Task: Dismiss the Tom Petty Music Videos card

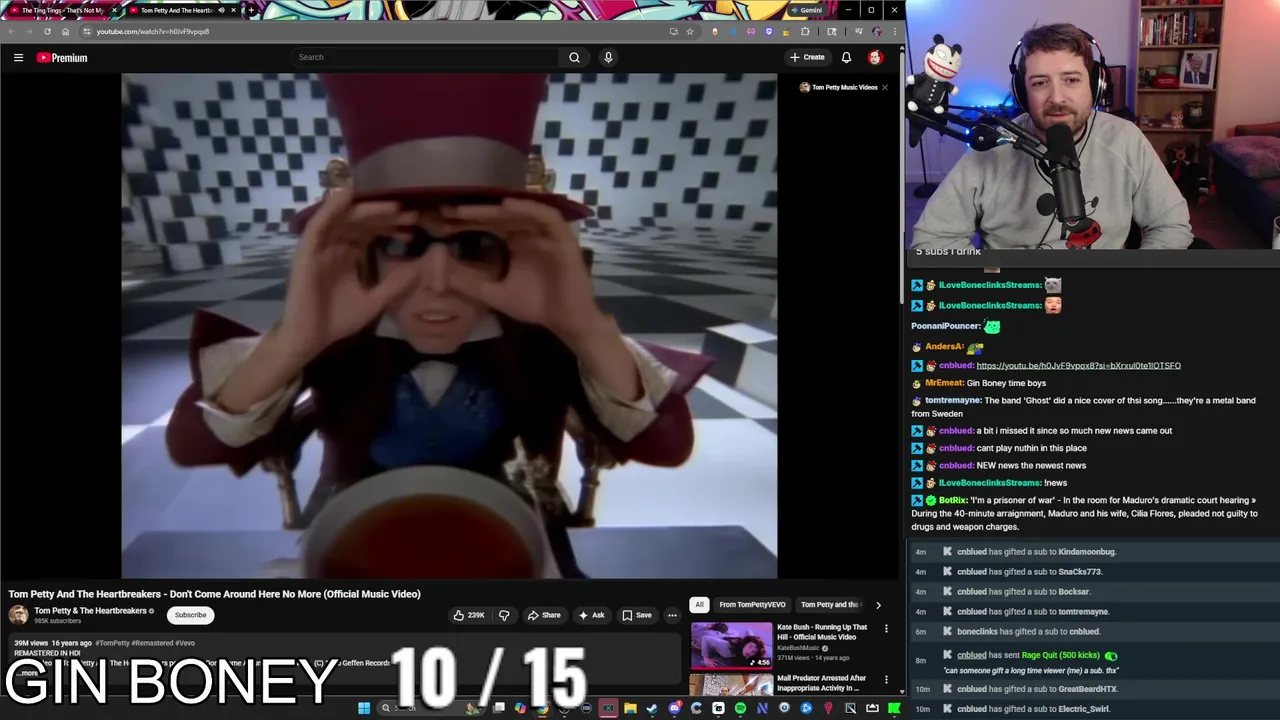Action: [x=885, y=87]
